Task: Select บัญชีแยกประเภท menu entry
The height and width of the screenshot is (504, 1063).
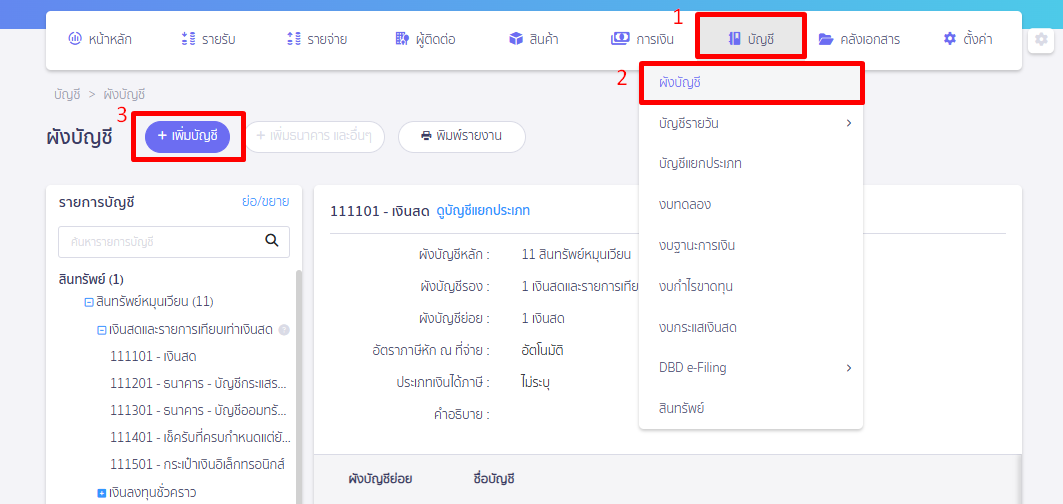Action: [x=751, y=164]
